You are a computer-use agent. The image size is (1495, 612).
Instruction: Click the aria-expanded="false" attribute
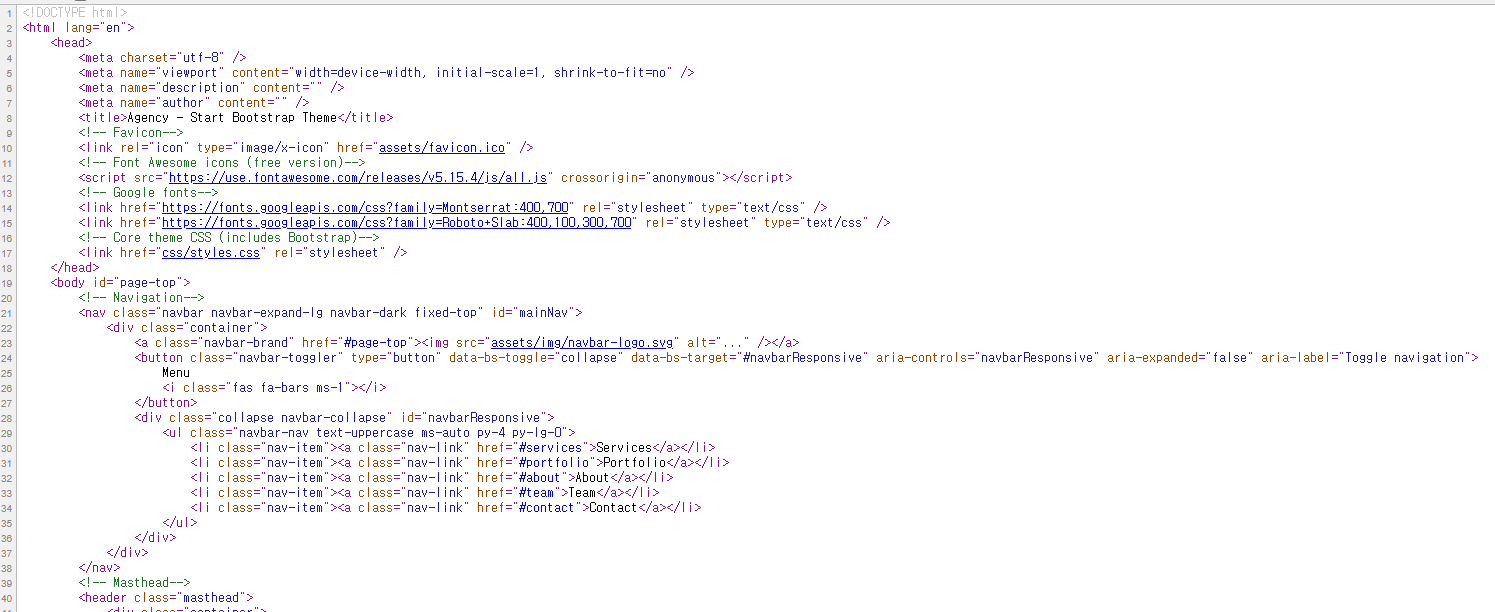[x=1180, y=358]
